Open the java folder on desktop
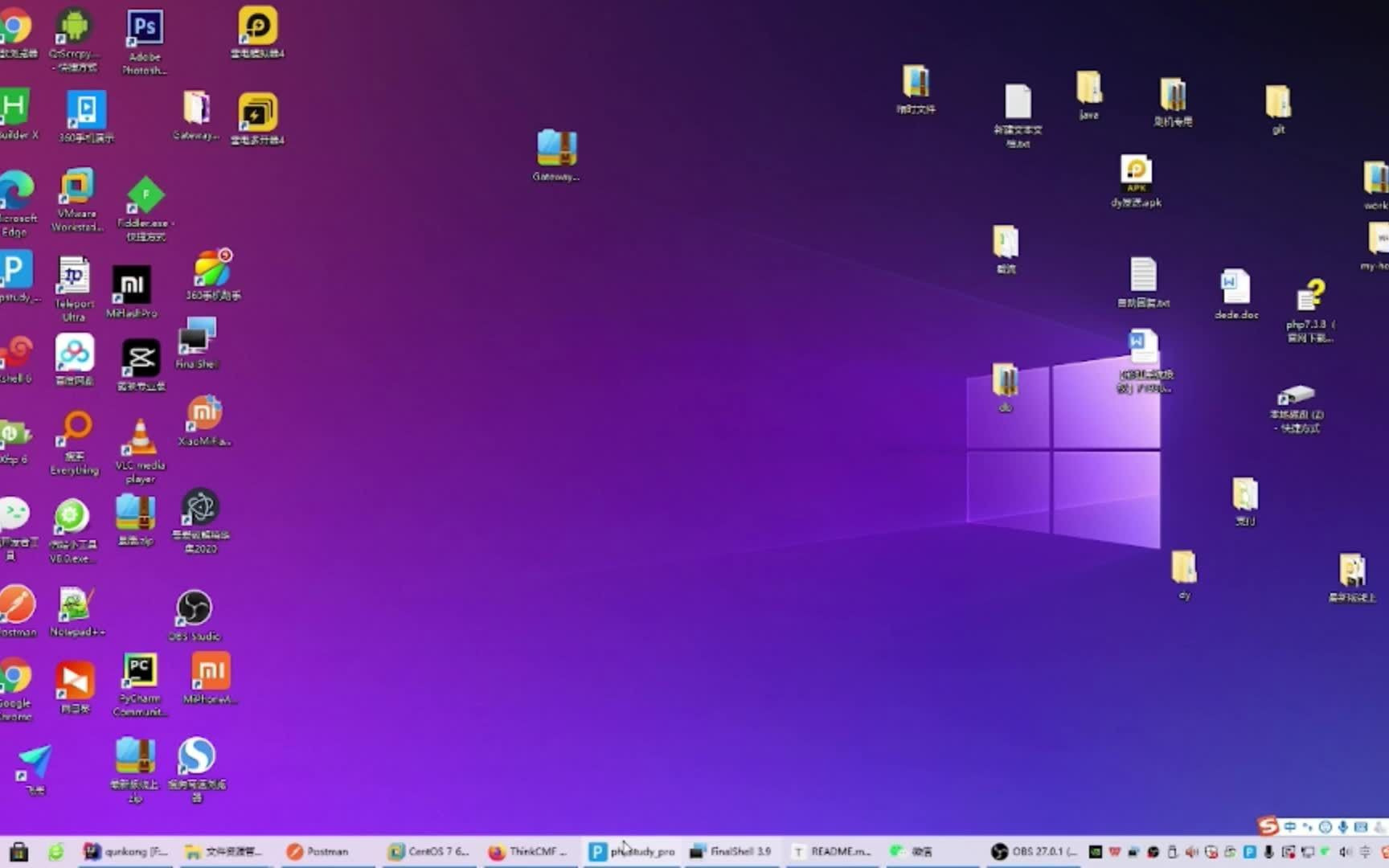This screenshot has height=868, width=1389. (1088, 95)
